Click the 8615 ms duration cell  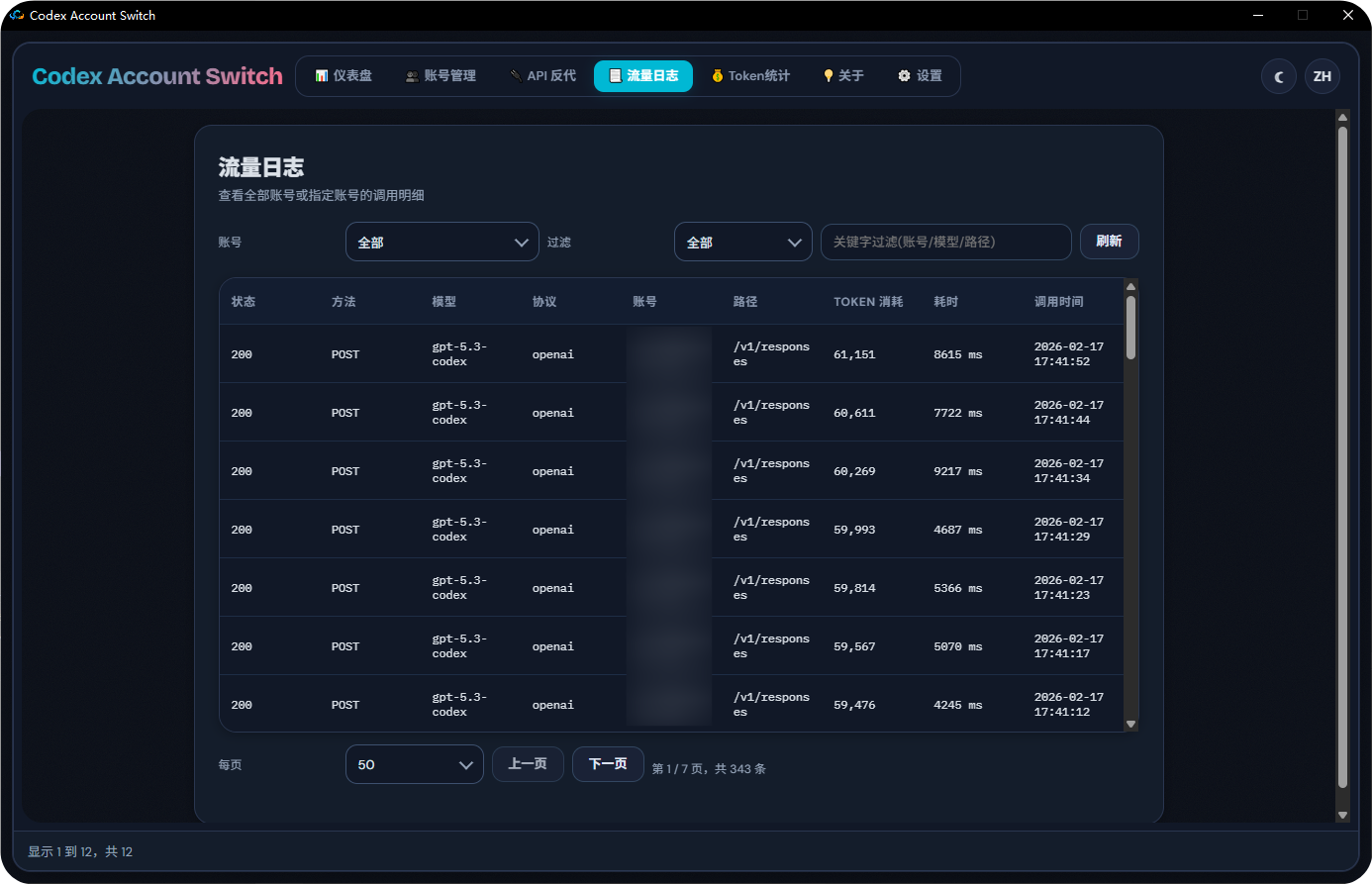pyautogui.click(x=958, y=354)
